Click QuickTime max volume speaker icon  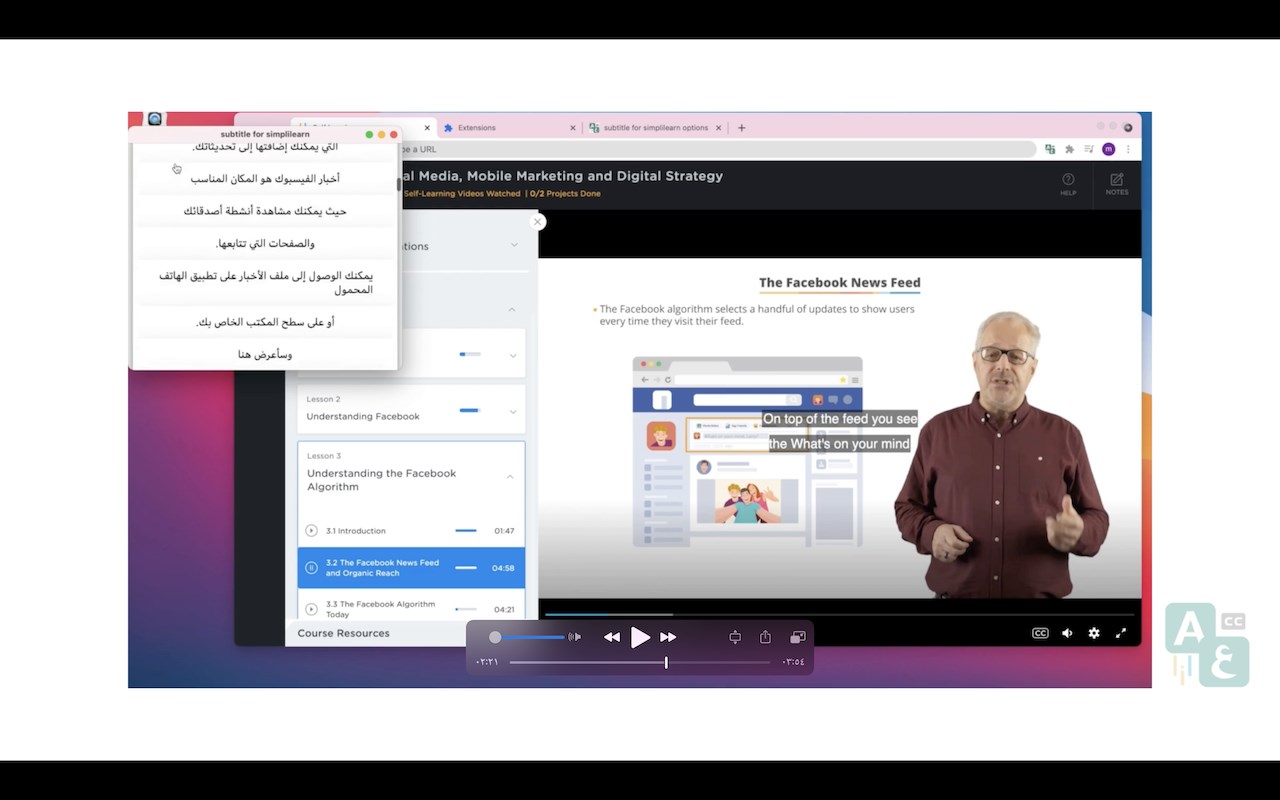[574, 637]
